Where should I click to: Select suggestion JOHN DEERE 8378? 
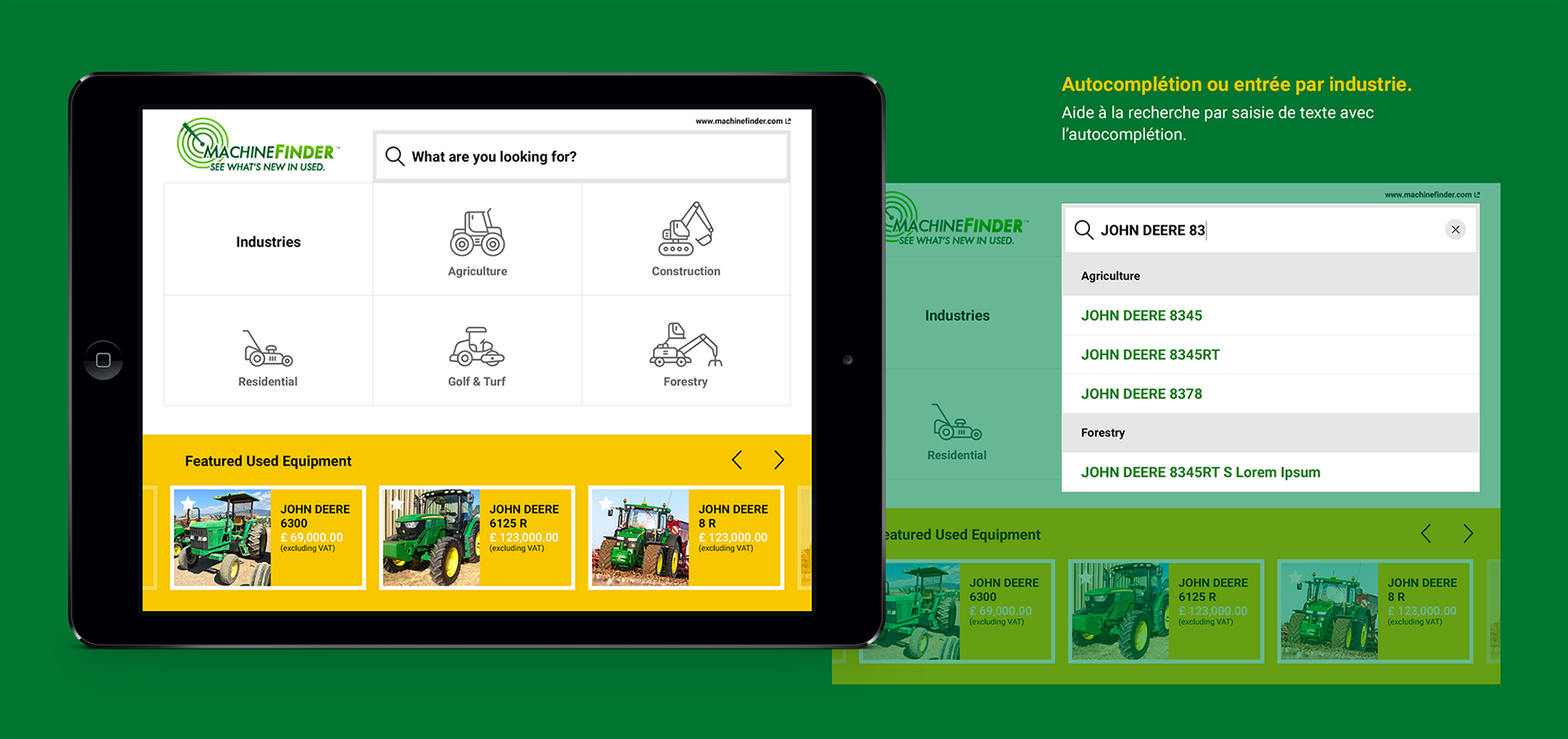click(x=1270, y=394)
